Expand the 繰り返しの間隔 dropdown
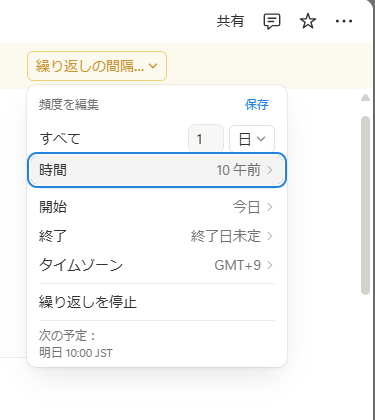This screenshot has width=375, height=420. 97,66
